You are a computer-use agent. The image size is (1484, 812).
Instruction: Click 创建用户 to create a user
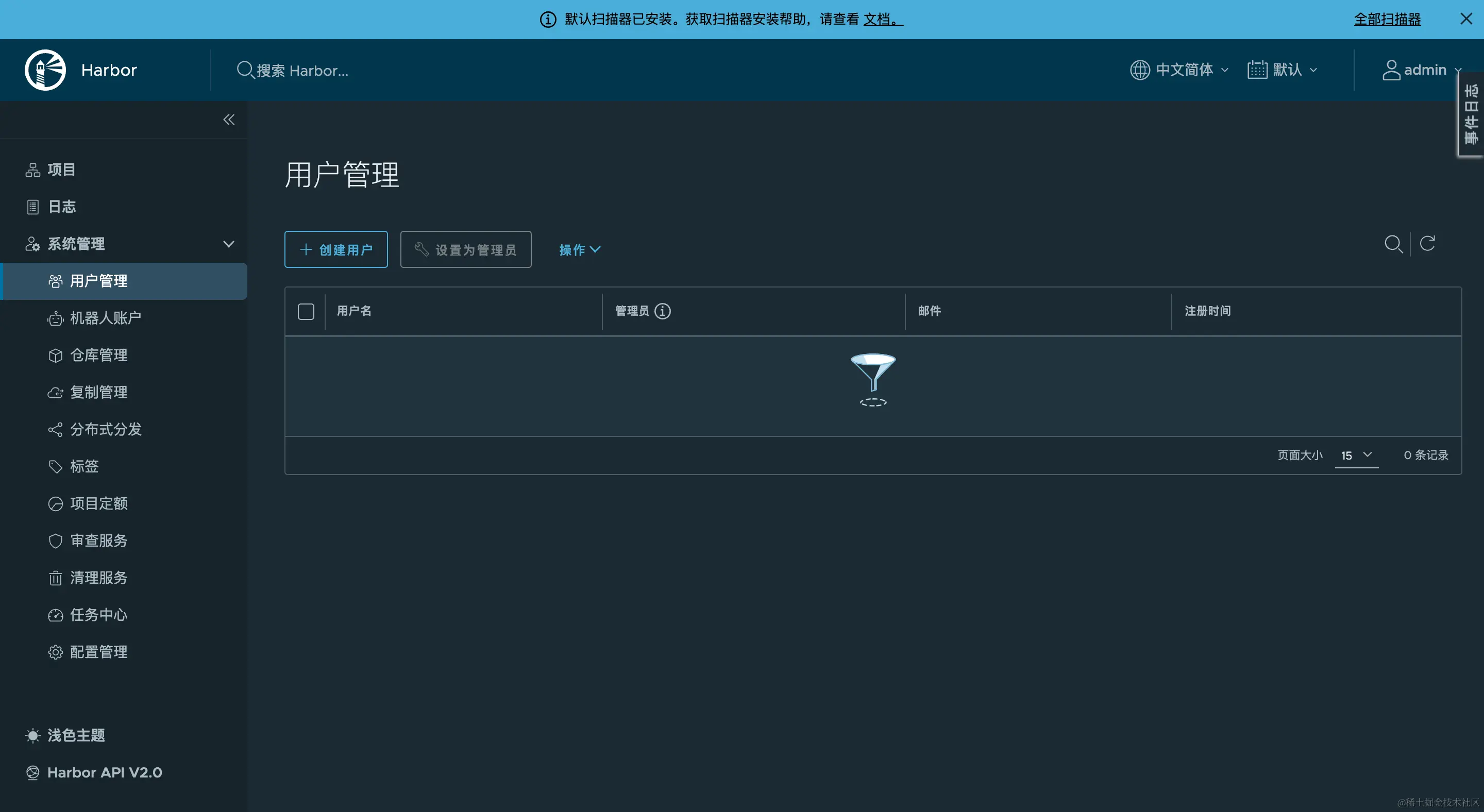[x=336, y=249]
